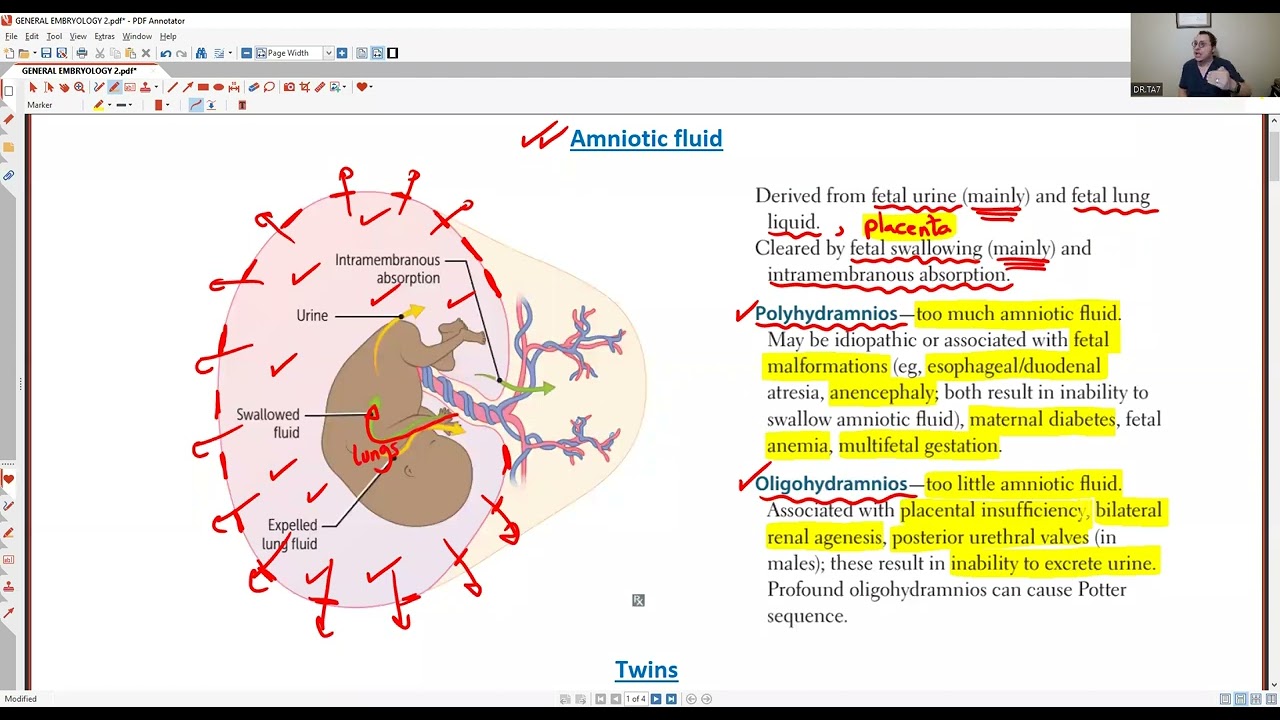The height and width of the screenshot is (720, 1280).
Task: Click the Zoom out minus button
Action: click(x=246, y=53)
